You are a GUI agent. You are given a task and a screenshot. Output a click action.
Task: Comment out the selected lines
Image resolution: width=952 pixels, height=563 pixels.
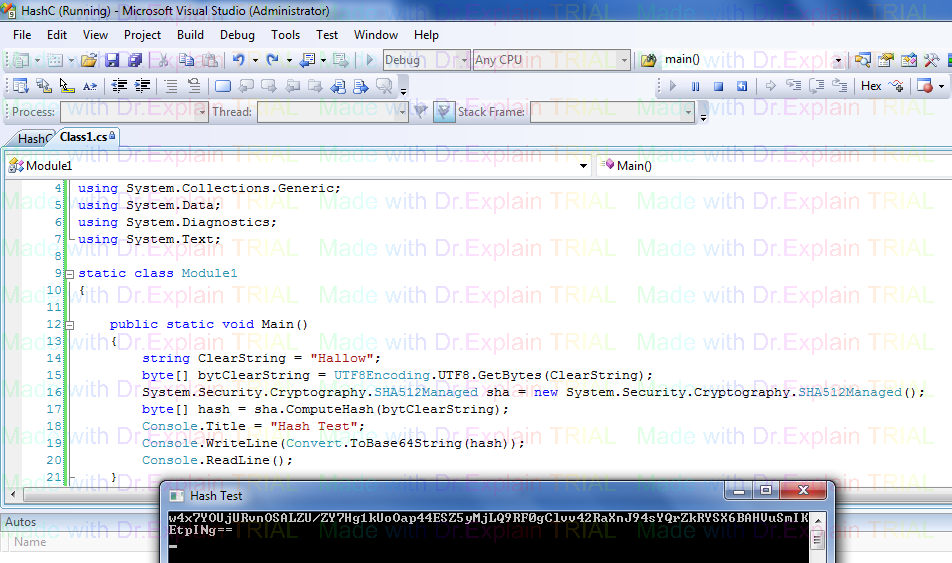click(171, 86)
